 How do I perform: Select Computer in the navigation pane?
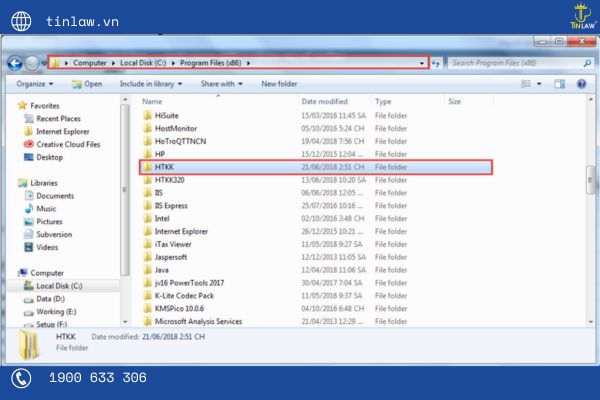point(47,273)
